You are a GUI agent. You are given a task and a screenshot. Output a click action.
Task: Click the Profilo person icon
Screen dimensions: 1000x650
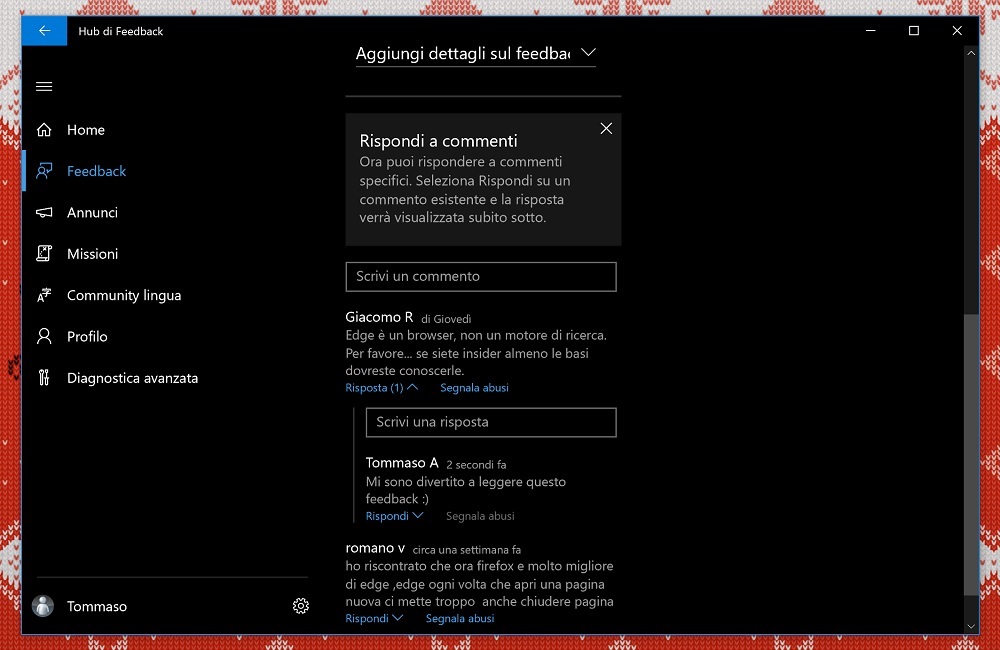click(x=44, y=336)
